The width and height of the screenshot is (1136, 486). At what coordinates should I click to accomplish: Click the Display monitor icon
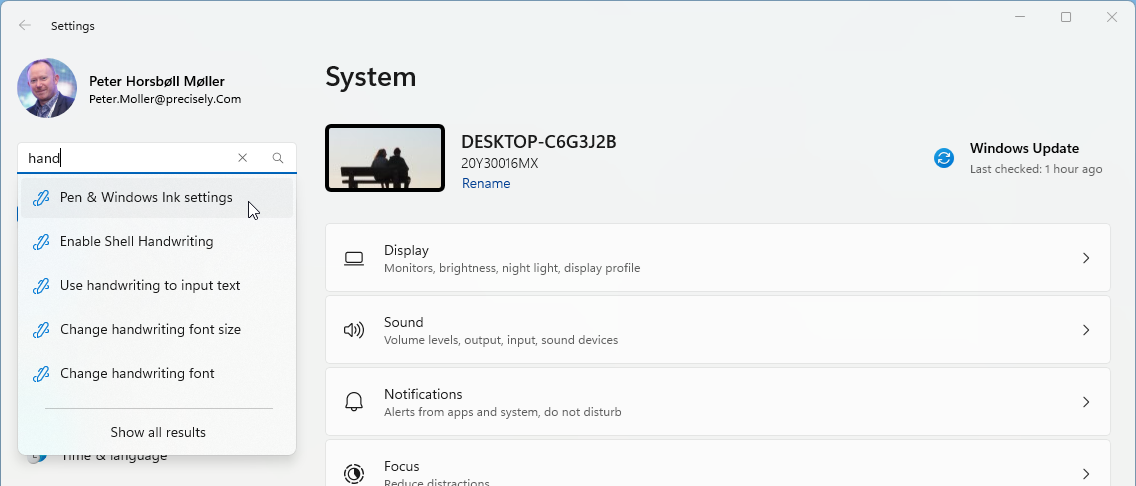click(354, 258)
